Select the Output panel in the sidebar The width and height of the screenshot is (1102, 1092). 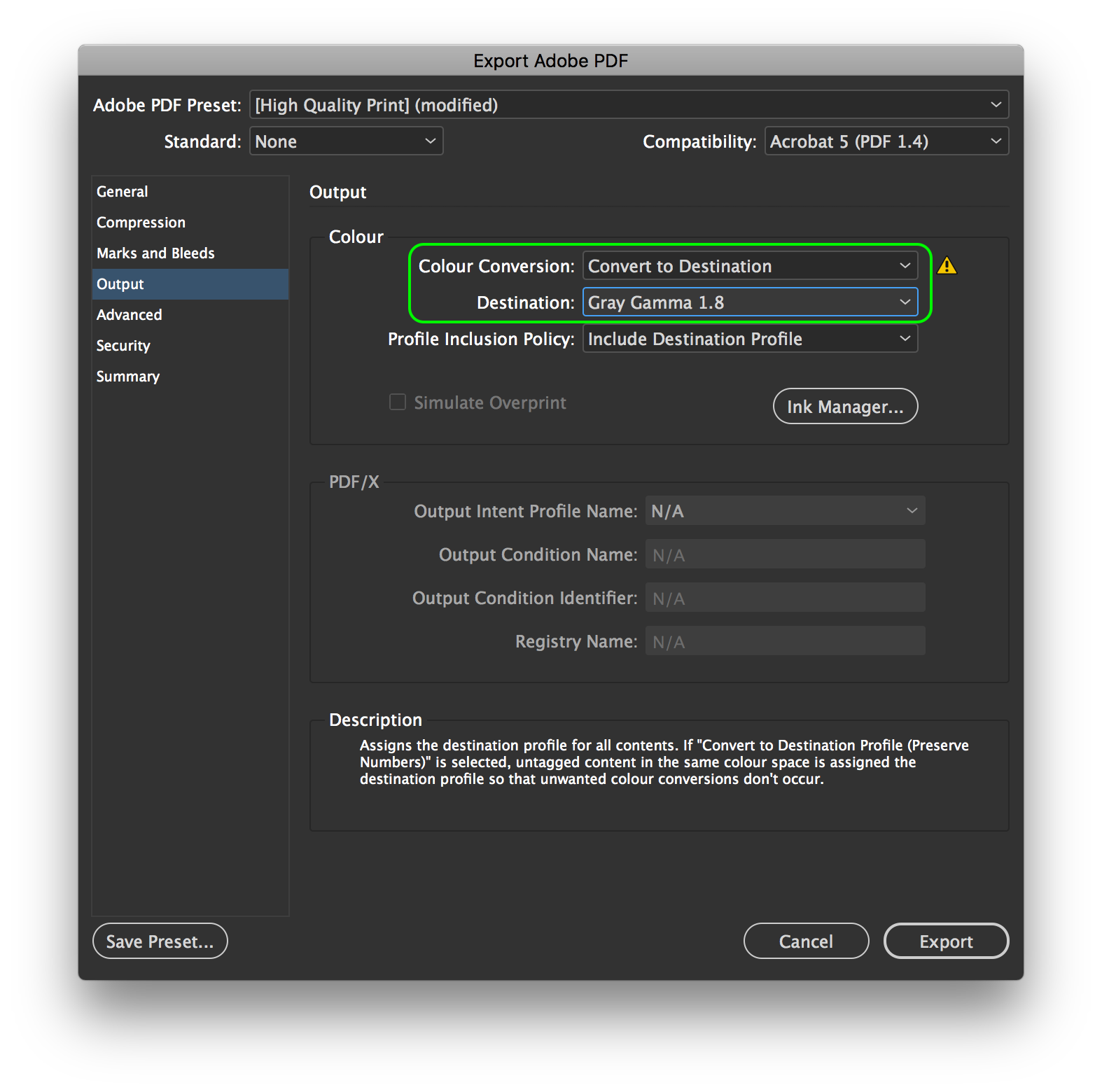190,284
